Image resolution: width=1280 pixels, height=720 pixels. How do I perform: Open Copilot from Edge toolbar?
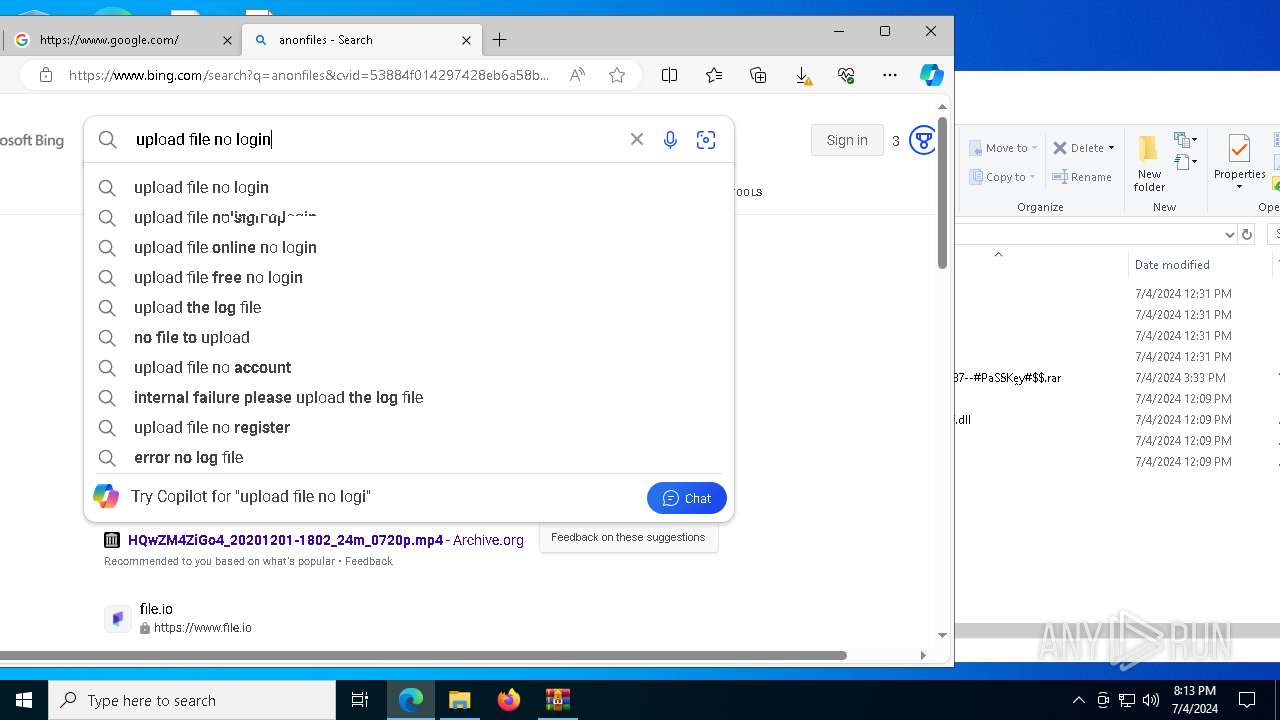click(x=931, y=75)
